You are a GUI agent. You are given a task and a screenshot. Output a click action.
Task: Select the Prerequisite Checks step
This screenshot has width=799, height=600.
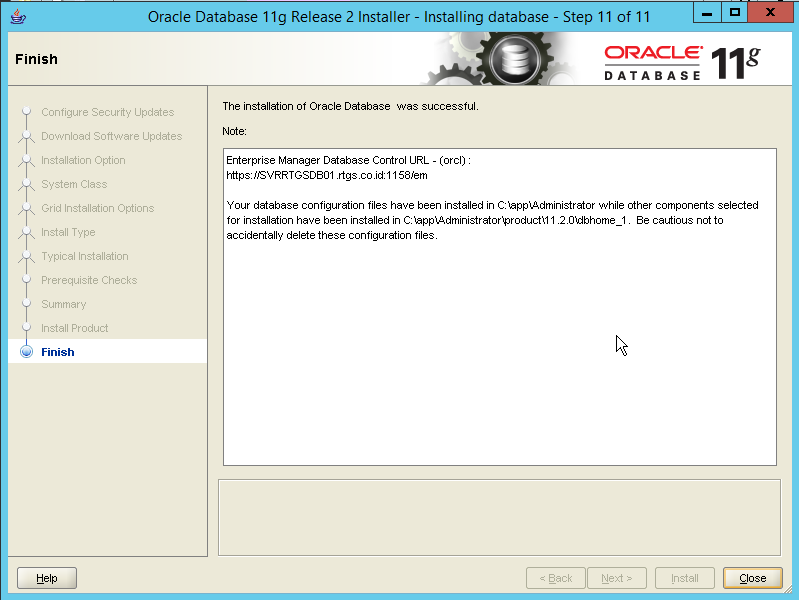89,280
